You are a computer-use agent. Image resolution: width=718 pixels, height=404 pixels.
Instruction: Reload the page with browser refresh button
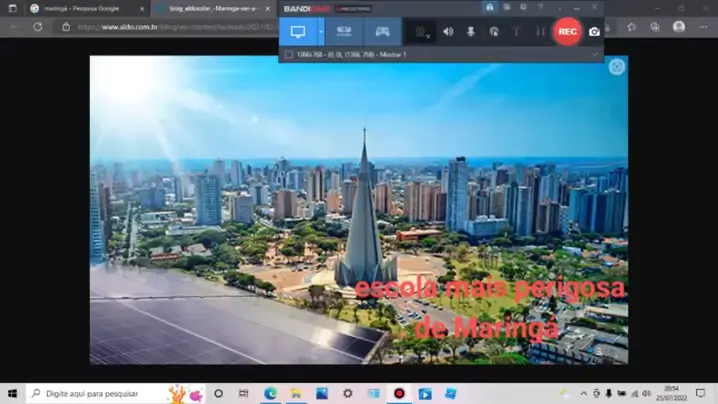click(x=38, y=27)
